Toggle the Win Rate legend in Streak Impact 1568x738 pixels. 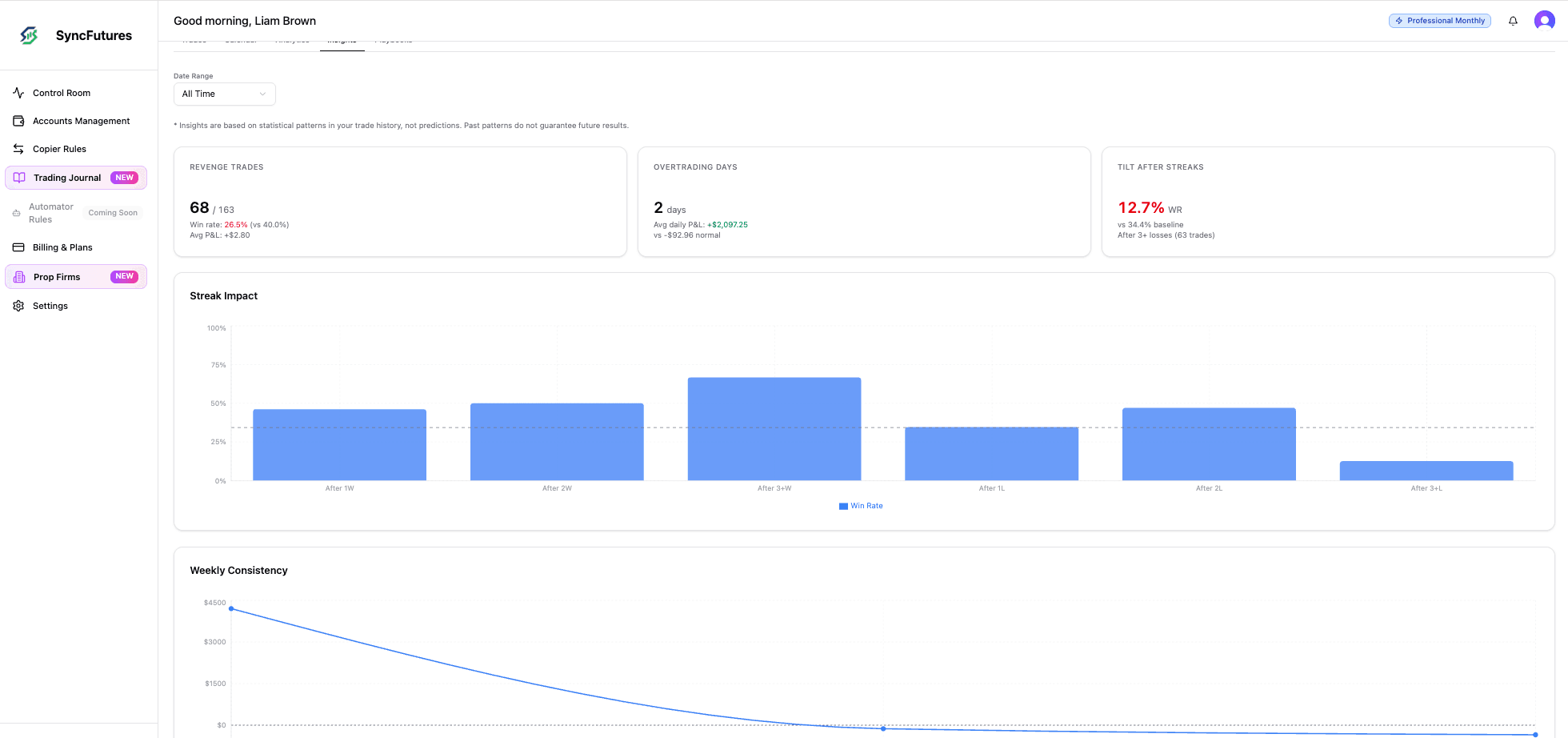(861, 505)
